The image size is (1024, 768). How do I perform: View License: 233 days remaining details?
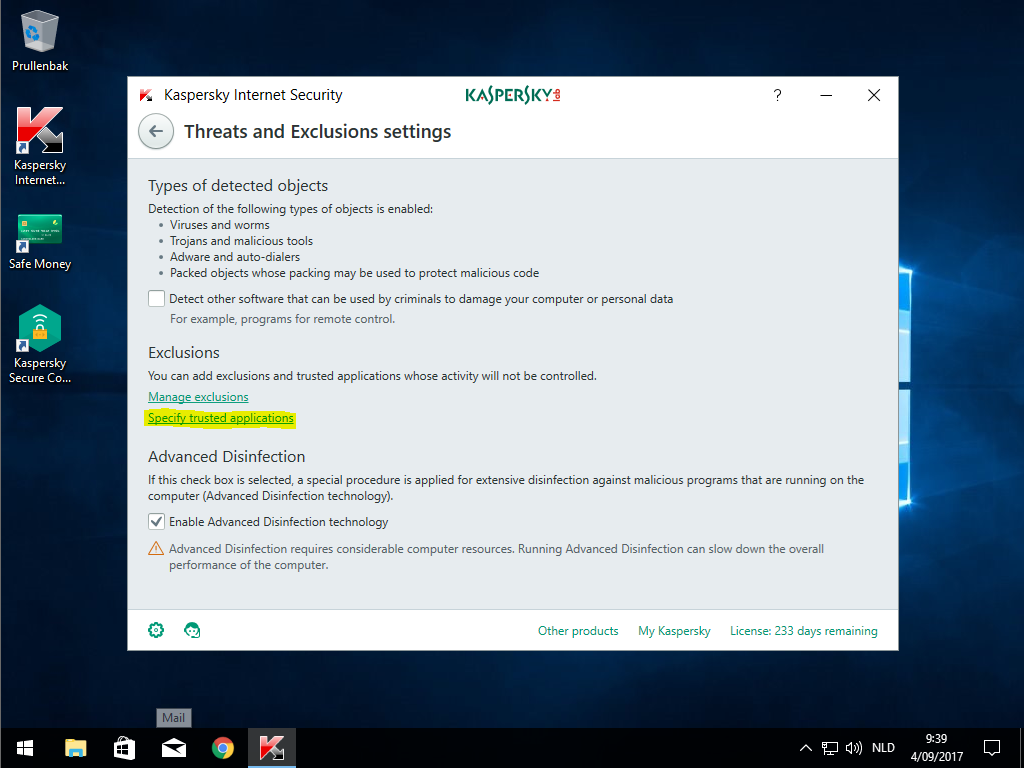tap(803, 631)
